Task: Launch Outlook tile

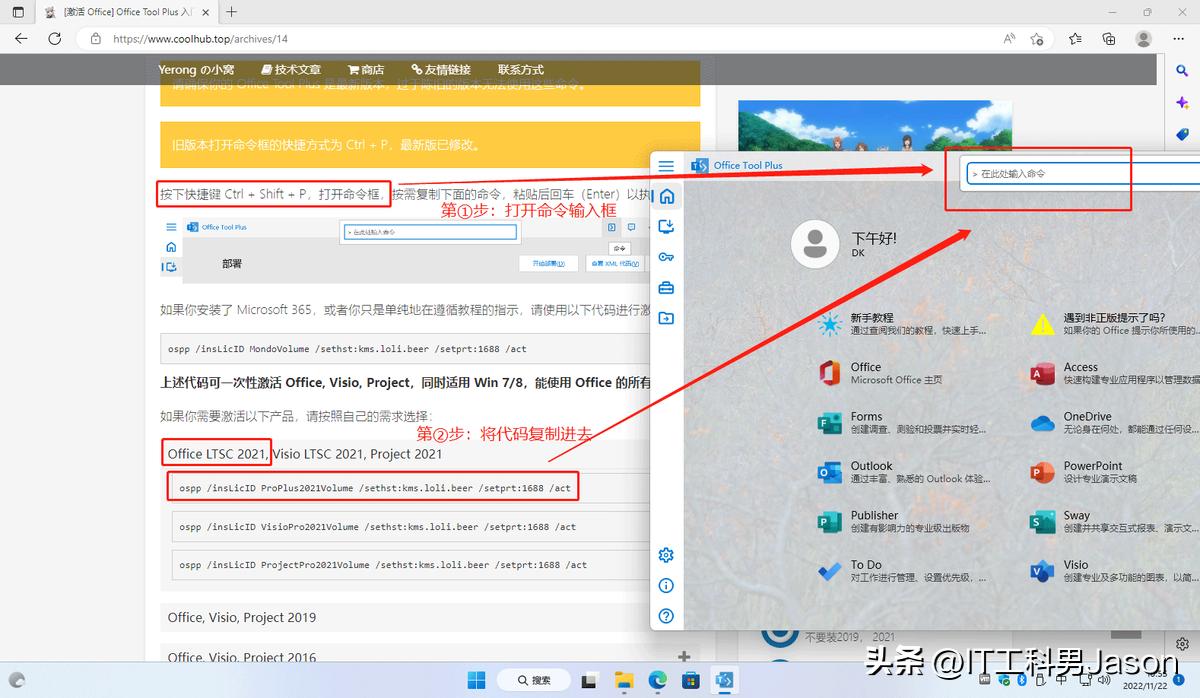Action: (905, 472)
